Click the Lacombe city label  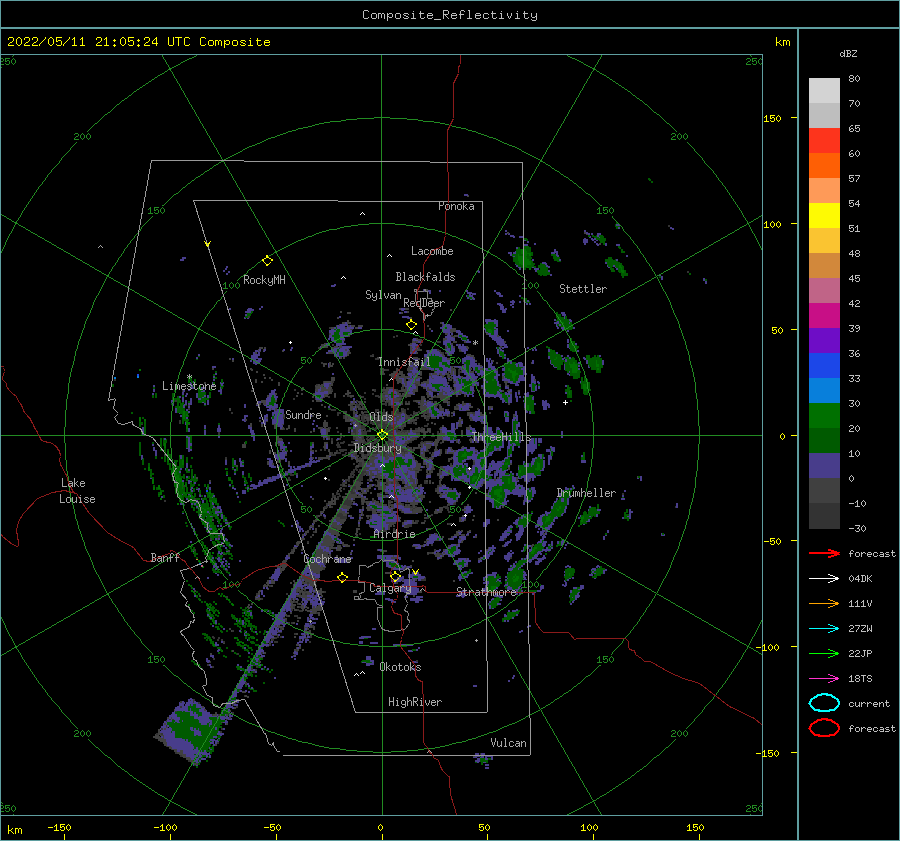(432, 251)
